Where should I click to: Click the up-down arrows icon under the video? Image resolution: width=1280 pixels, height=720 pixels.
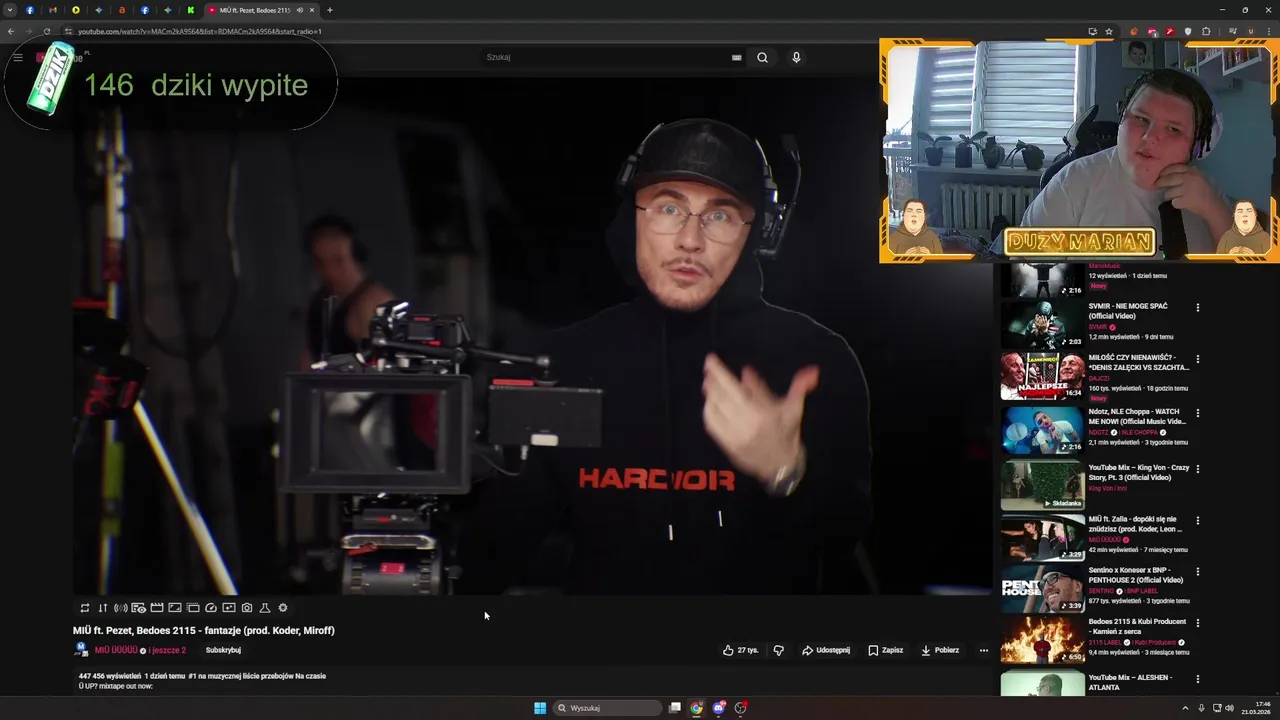point(102,608)
